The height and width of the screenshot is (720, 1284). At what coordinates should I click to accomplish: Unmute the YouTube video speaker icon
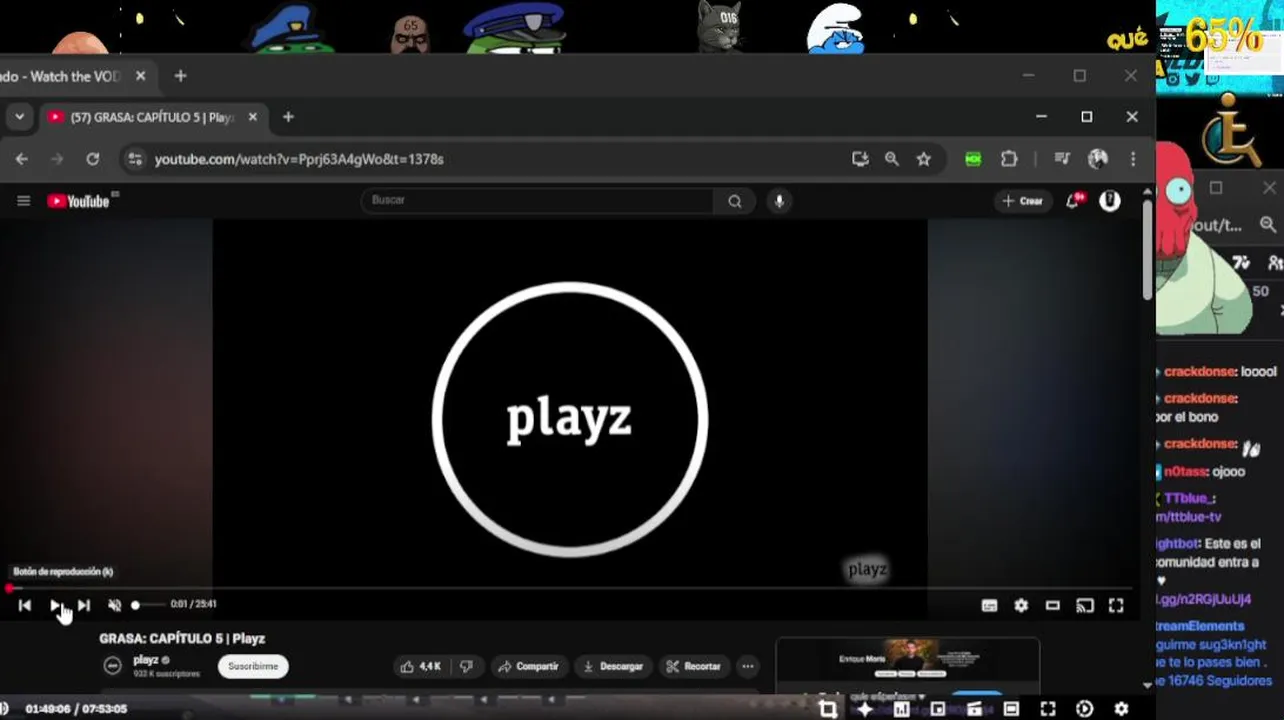[x=114, y=605]
